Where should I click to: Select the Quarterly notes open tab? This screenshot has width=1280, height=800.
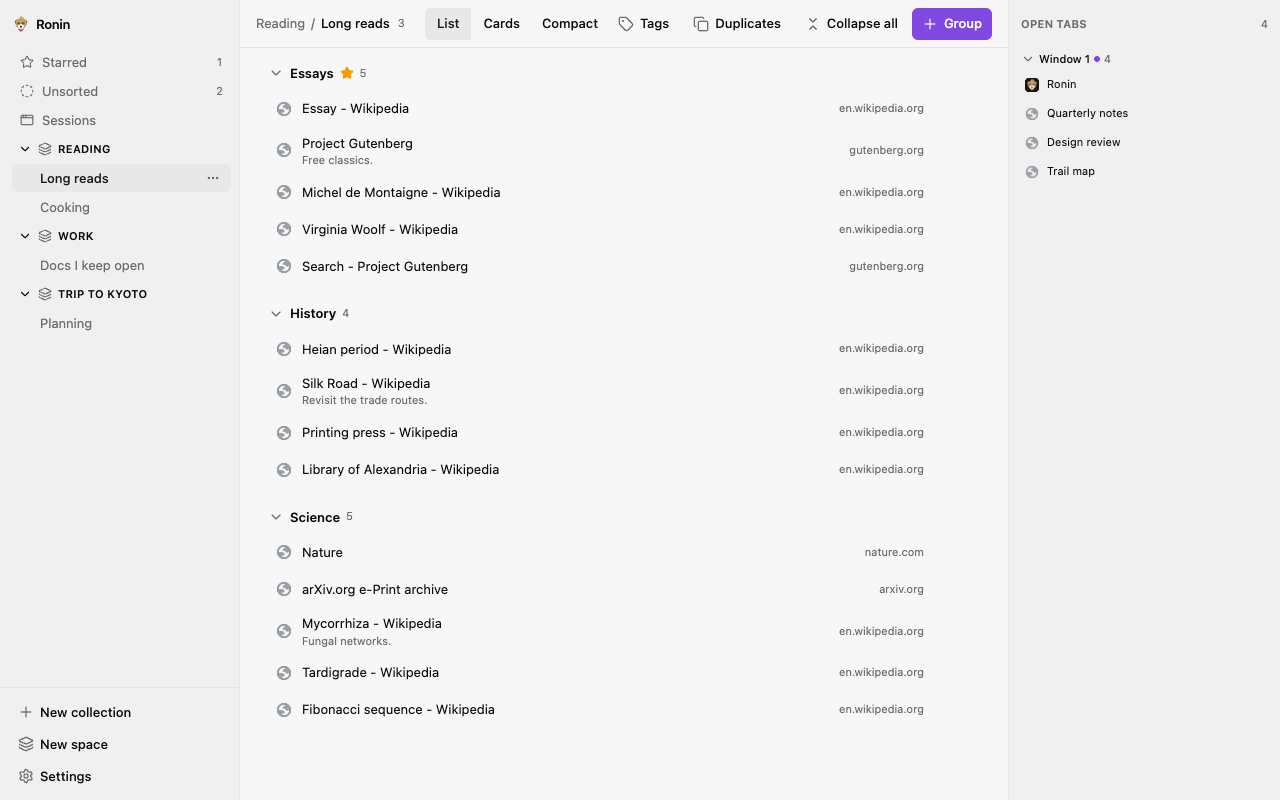coord(1144,113)
